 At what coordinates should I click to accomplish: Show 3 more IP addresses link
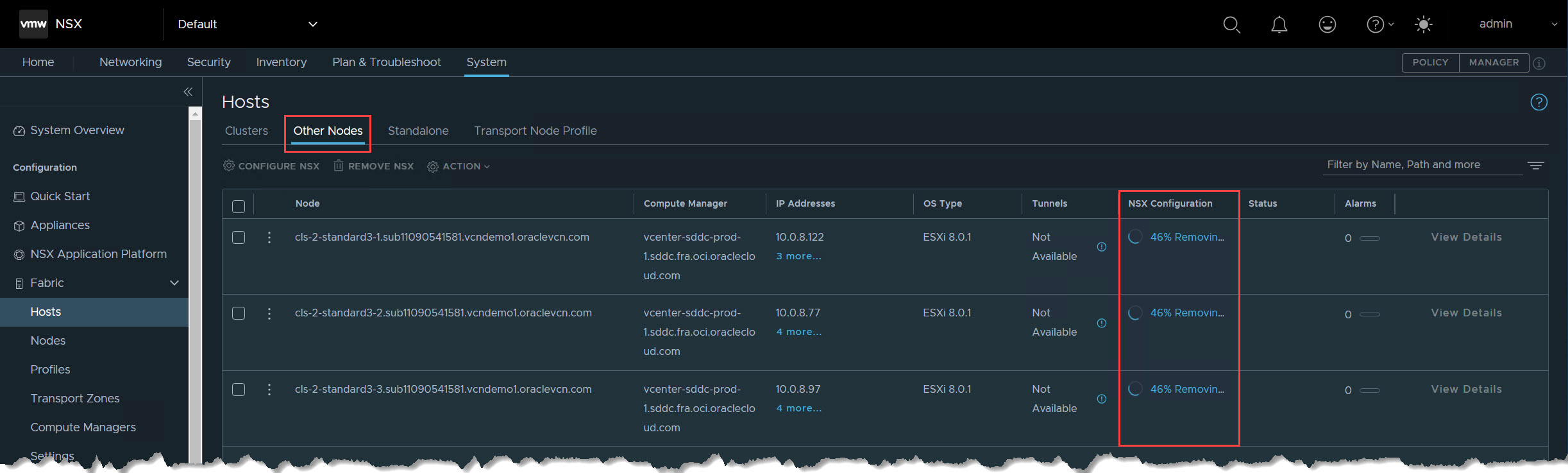point(798,257)
